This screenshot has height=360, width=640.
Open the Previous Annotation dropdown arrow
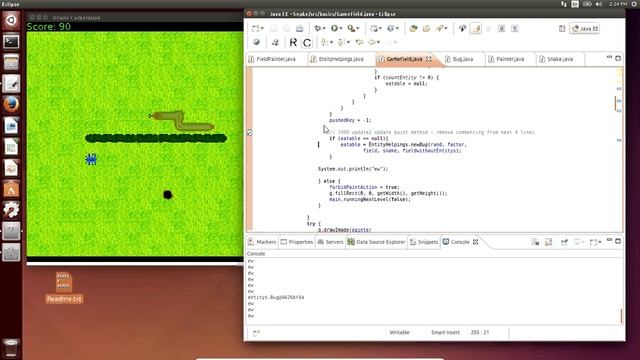(348, 42)
